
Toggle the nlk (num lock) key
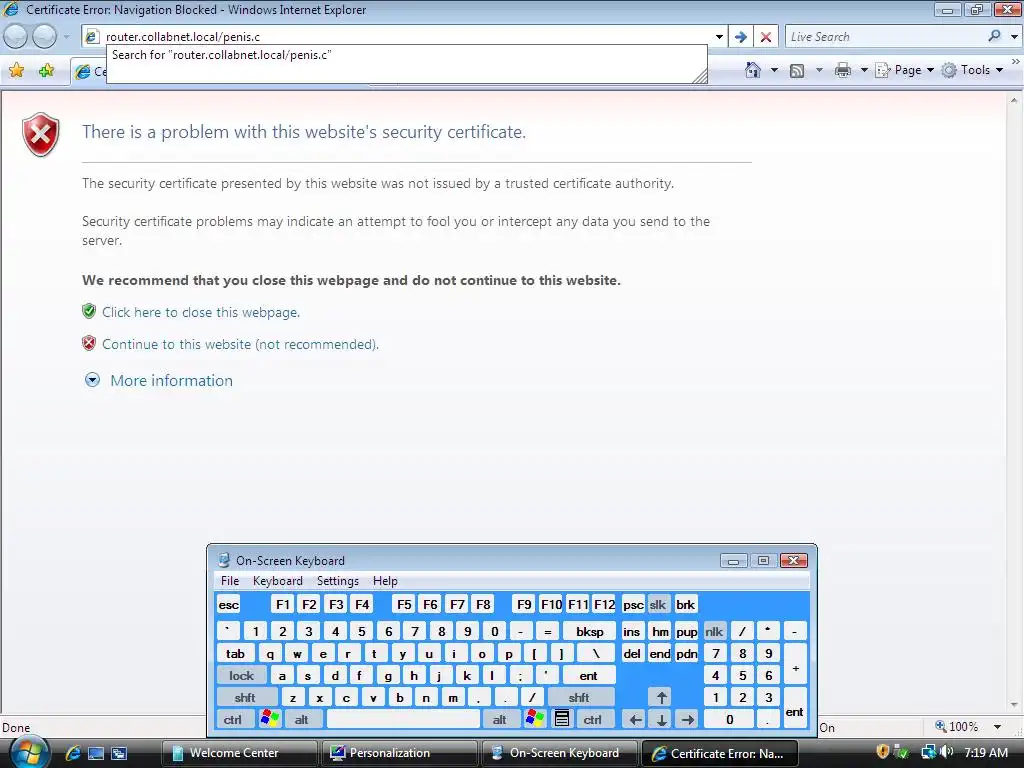pos(714,632)
